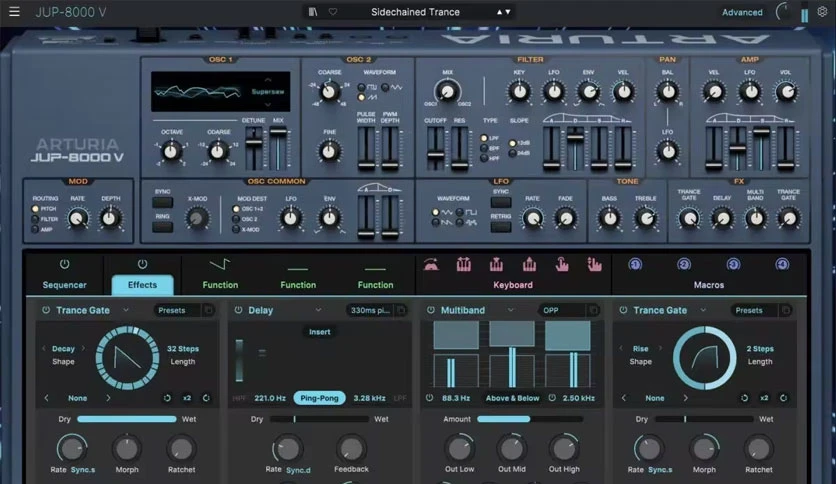
Task: Select the third keyboard modulation icon
Action: (496, 264)
